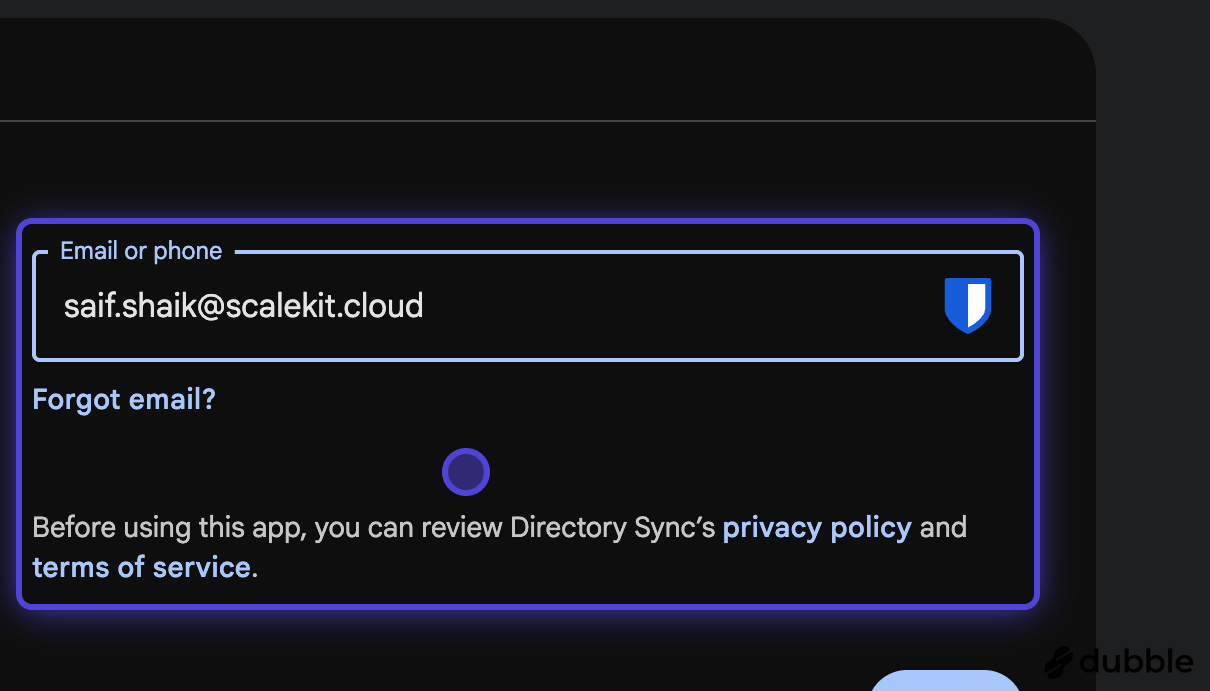Click the "dubble" watermark text
This screenshot has width=1210, height=691.
tap(1137, 662)
